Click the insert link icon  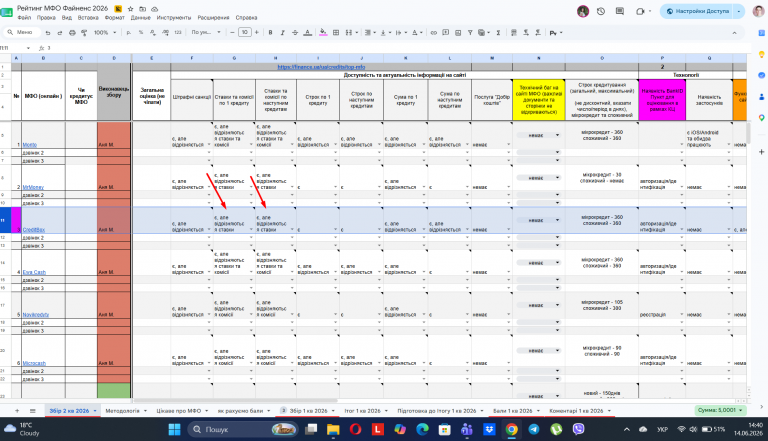click(x=433, y=33)
